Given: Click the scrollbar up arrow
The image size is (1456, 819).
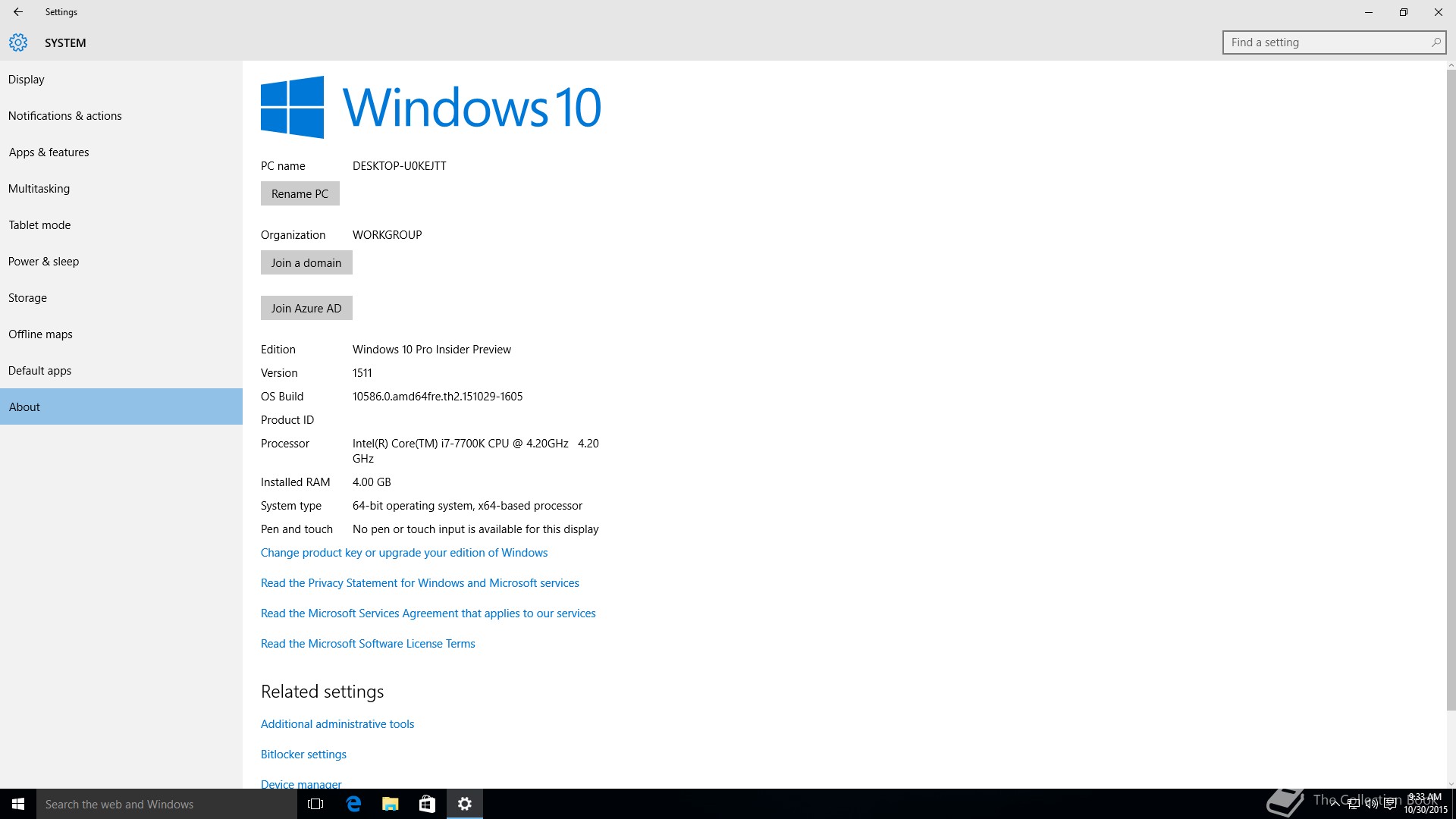Looking at the screenshot, I should click(x=1451, y=66).
